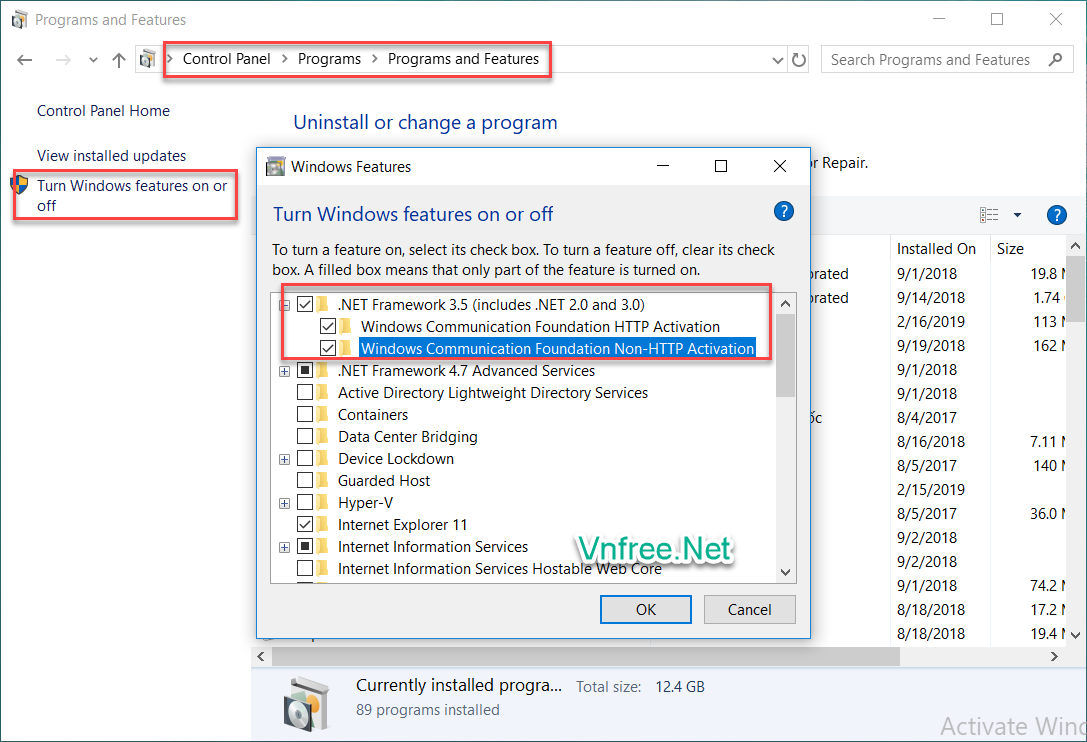
Task: Click the help icon in programs toolbar
Action: (1056, 215)
